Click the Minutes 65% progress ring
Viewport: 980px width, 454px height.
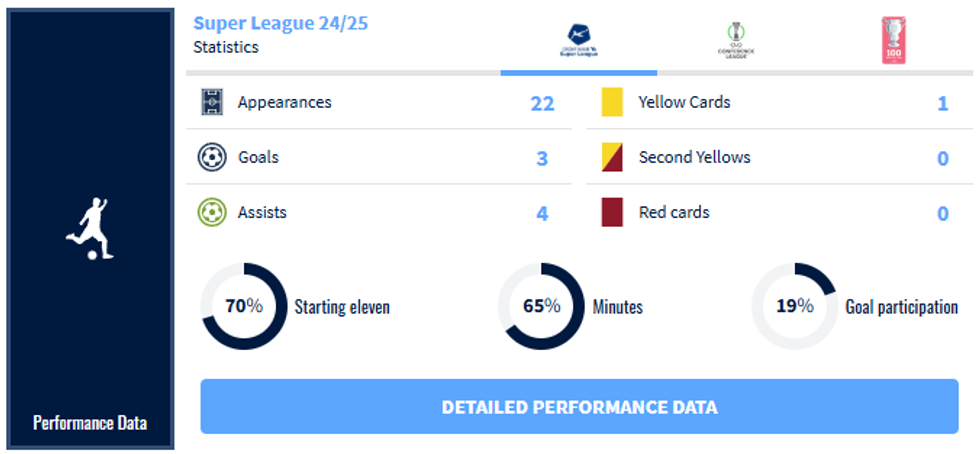pos(541,306)
